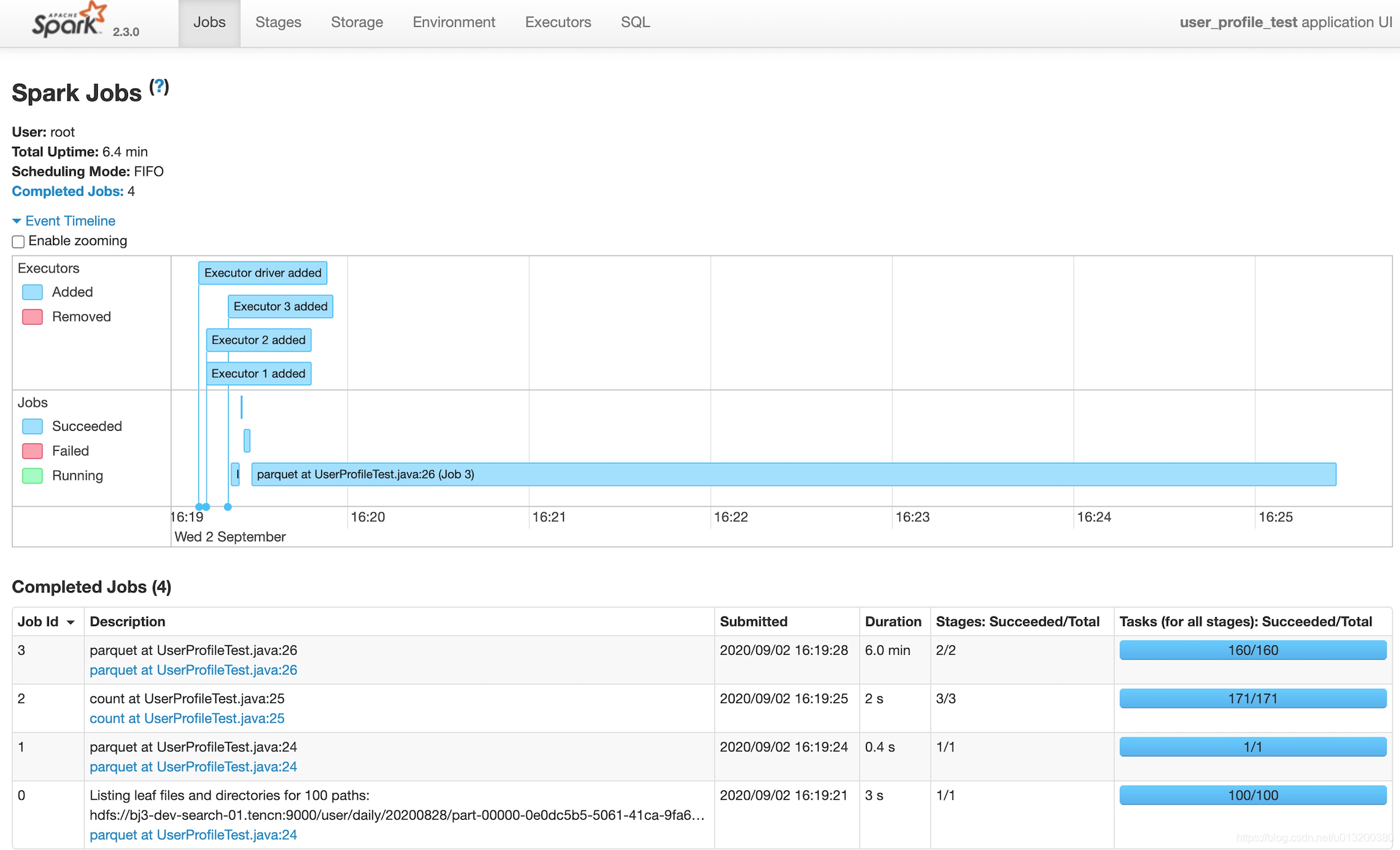1400x850 pixels.
Task: Click the 16:20 timeline axis label
Action: (368, 517)
